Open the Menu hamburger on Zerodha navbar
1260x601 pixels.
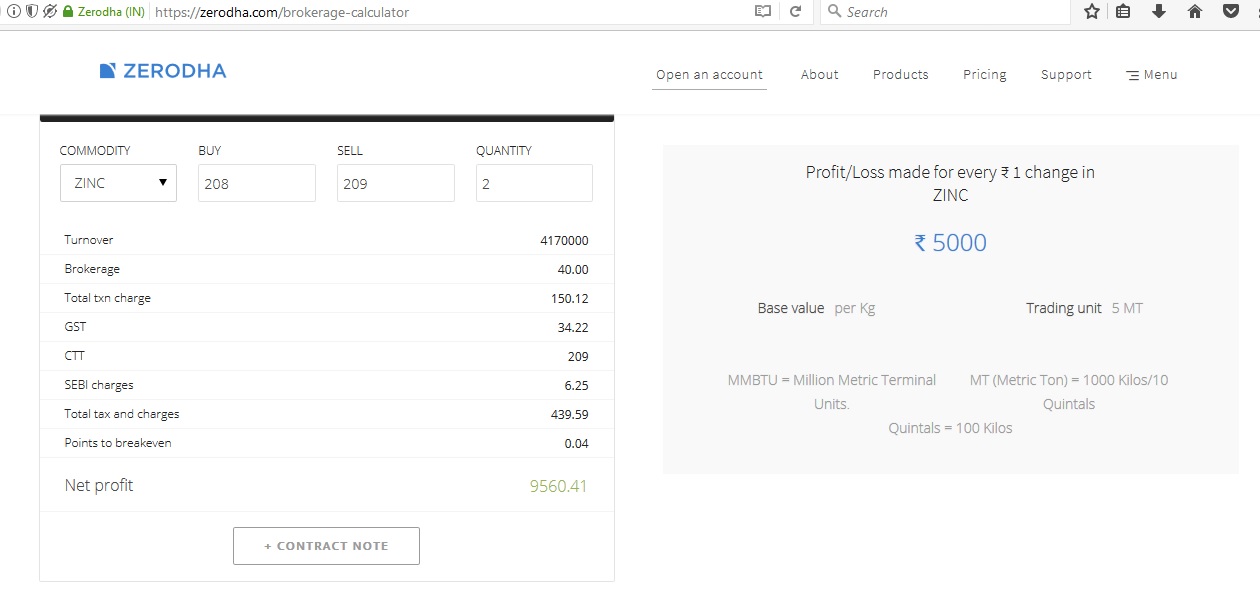pos(1150,74)
